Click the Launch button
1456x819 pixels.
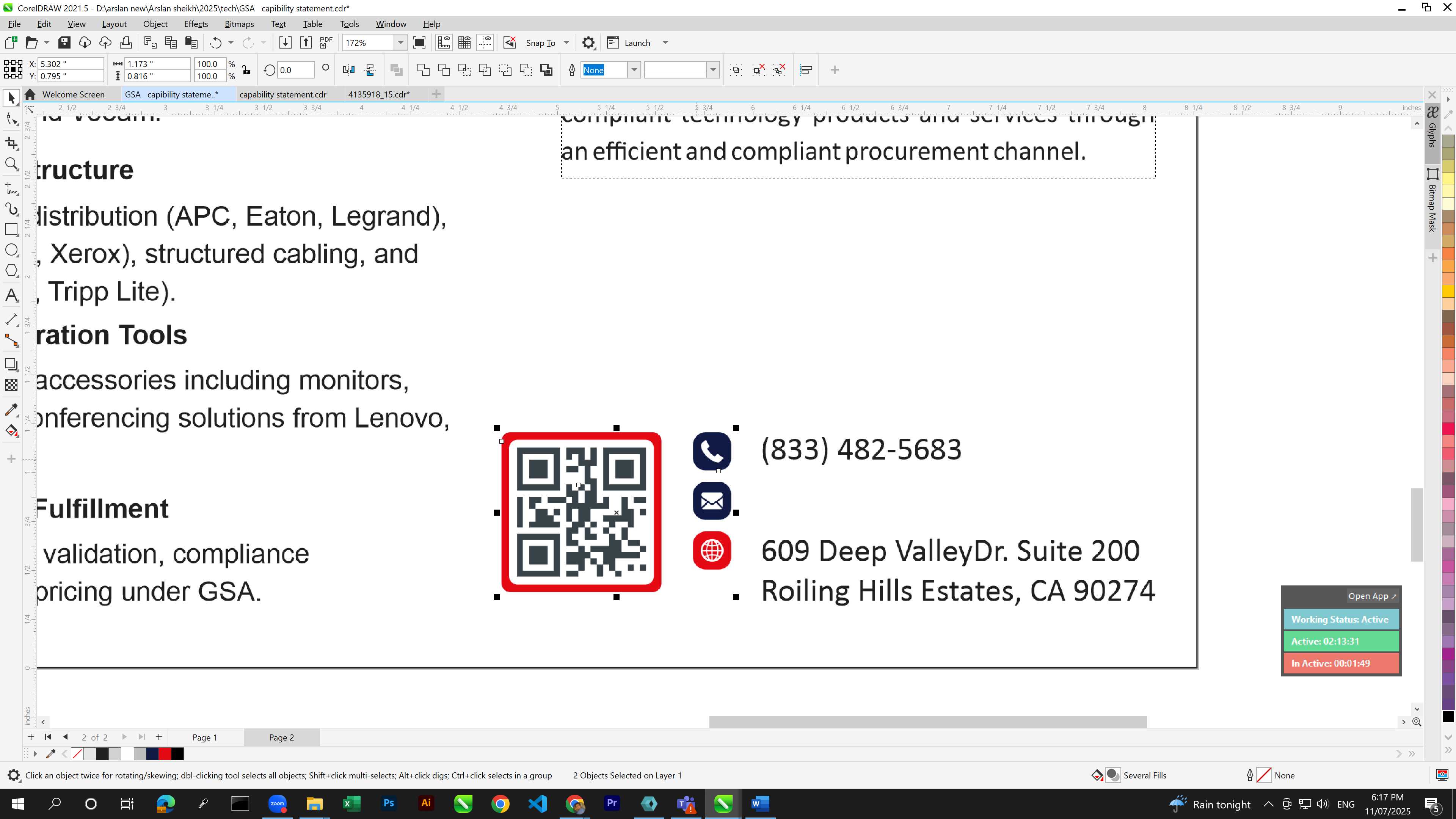[629, 42]
